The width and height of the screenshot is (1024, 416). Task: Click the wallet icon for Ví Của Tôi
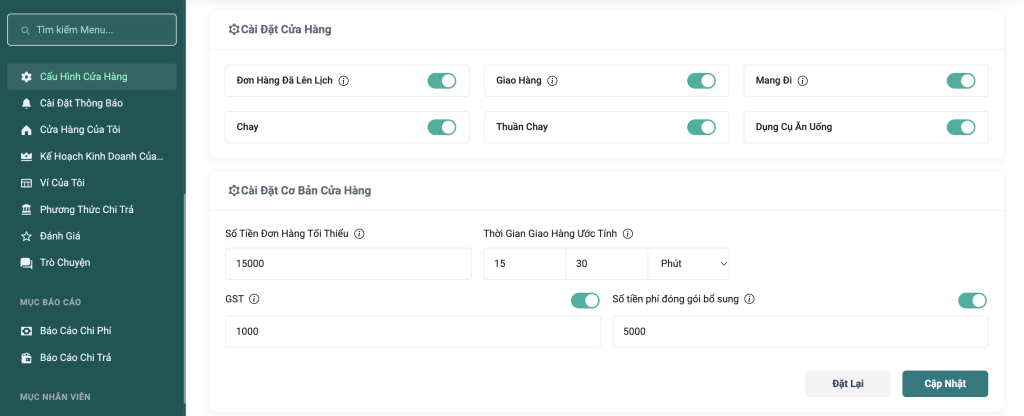(26, 183)
